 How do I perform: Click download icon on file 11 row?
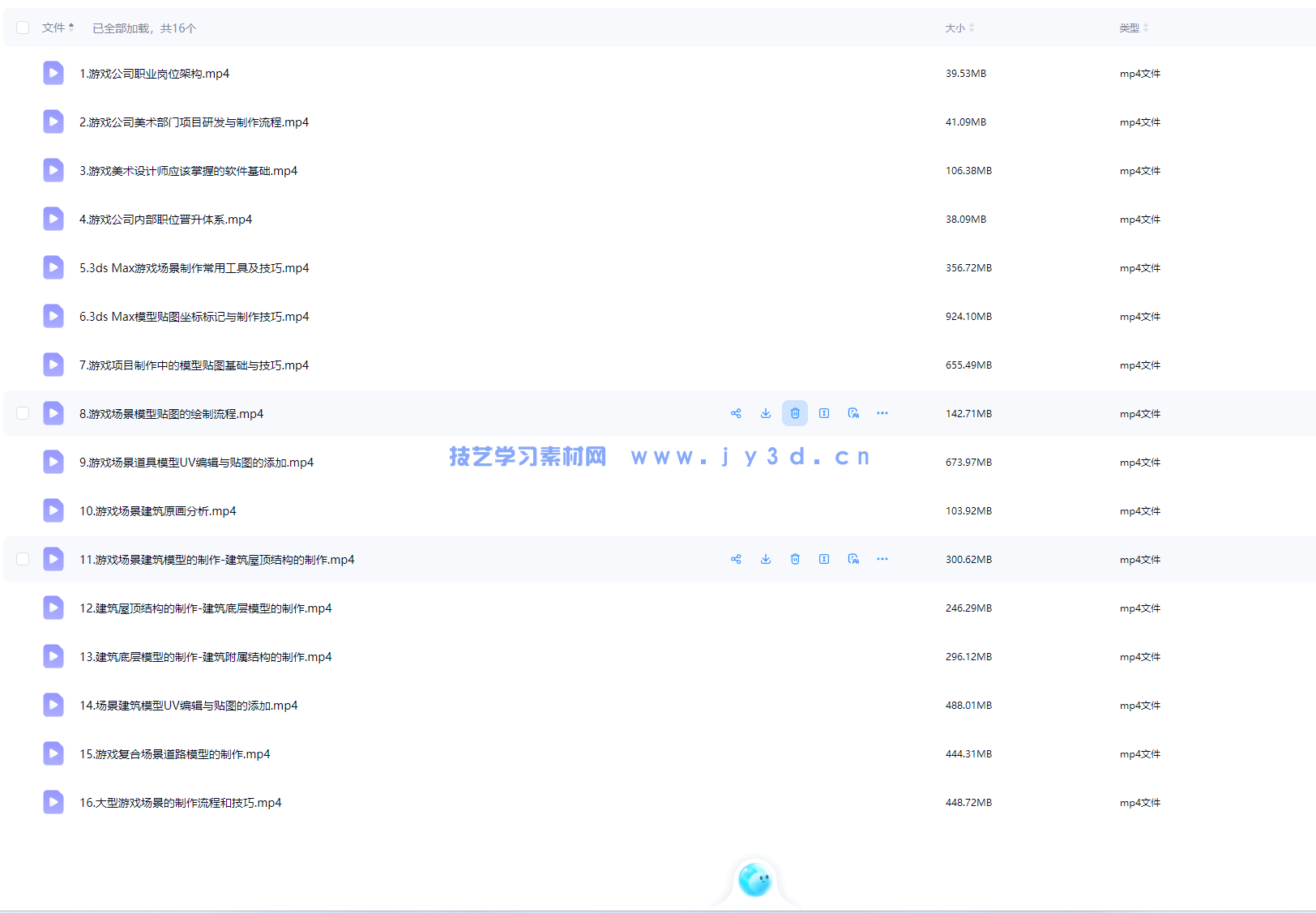[765, 559]
